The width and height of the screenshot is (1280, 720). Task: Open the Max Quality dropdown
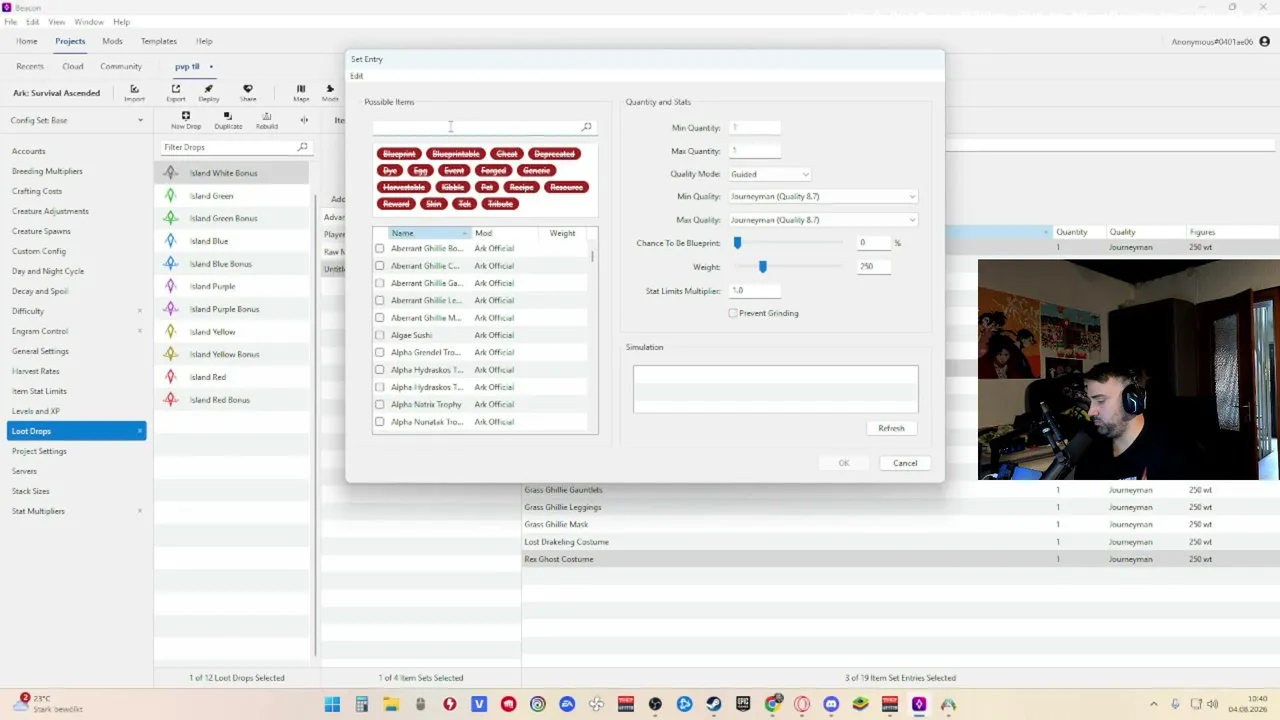pyautogui.click(x=823, y=220)
